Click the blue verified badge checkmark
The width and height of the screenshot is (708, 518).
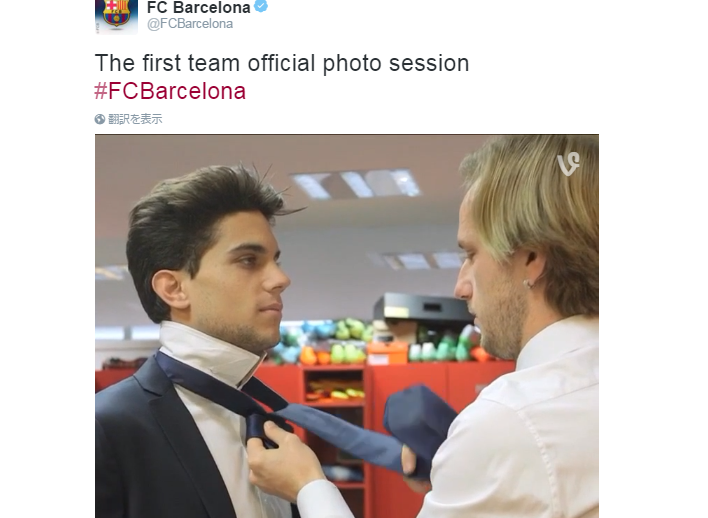click(261, 6)
